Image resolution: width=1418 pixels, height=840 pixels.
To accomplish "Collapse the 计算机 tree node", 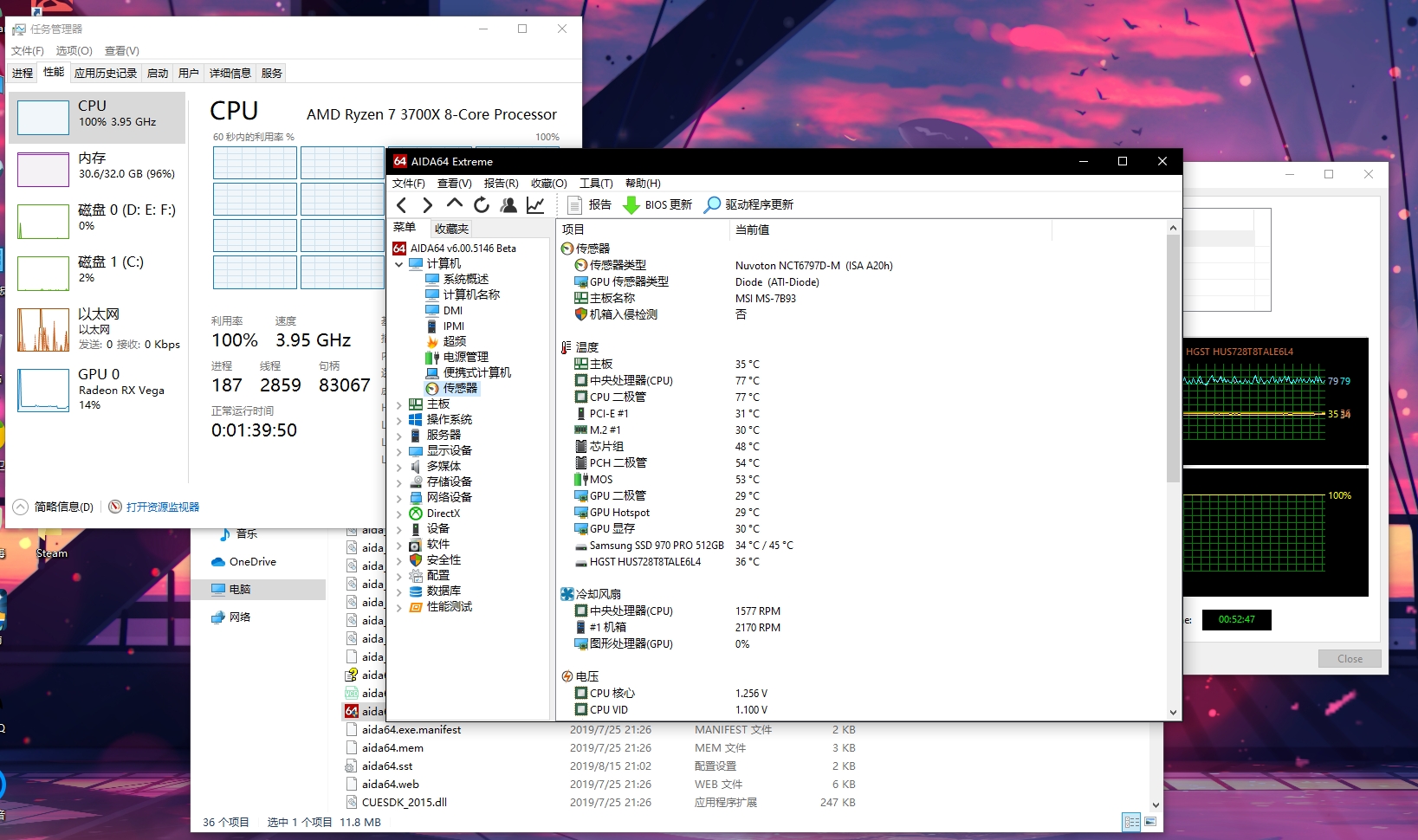I will click(398, 264).
